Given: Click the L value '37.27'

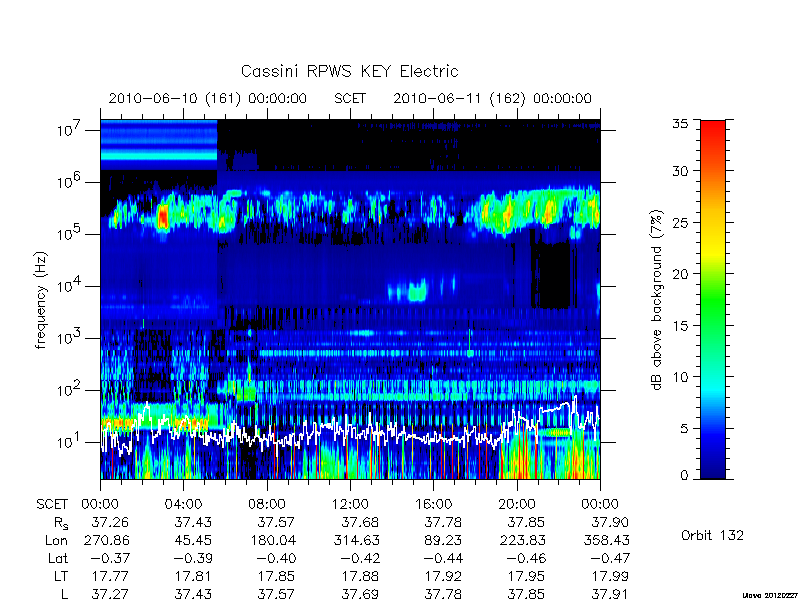Looking at the screenshot, I should point(110,594).
